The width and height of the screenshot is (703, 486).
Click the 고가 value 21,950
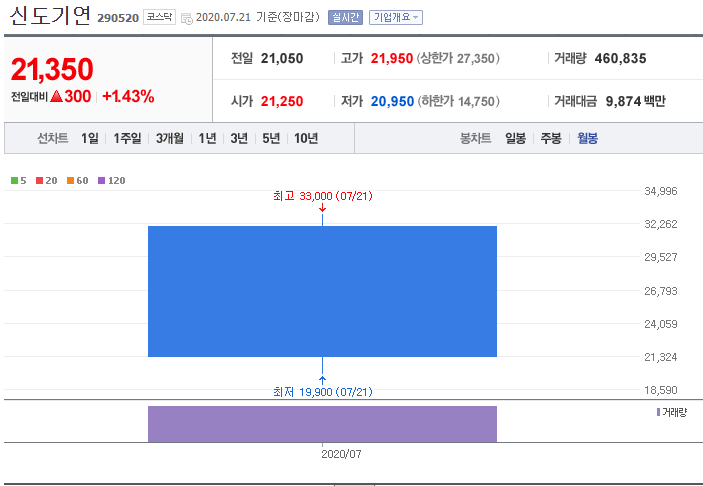pyautogui.click(x=391, y=58)
